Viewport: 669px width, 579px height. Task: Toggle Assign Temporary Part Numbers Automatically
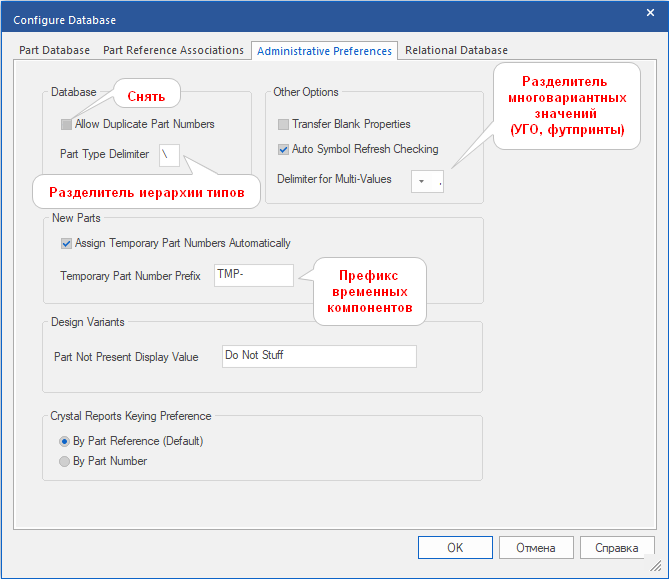(x=66, y=243)
